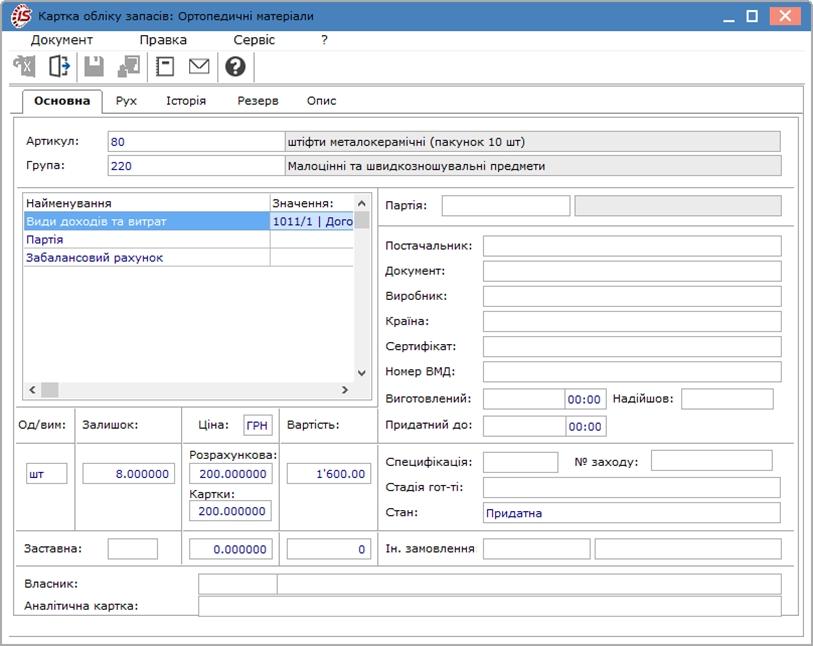
Task: Click the Розрахункова price field
Action: (x=231, y=474)
